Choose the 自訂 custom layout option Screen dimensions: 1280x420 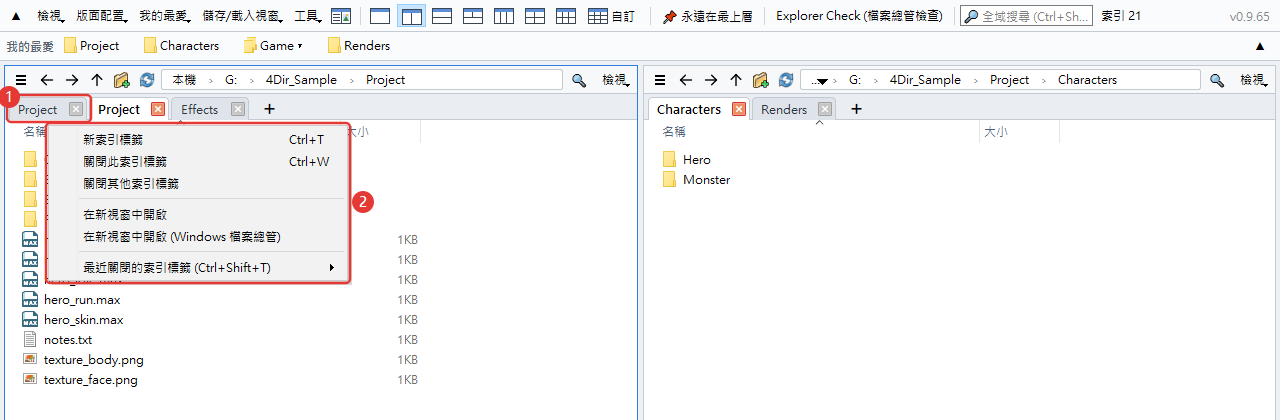pos(611,16)
